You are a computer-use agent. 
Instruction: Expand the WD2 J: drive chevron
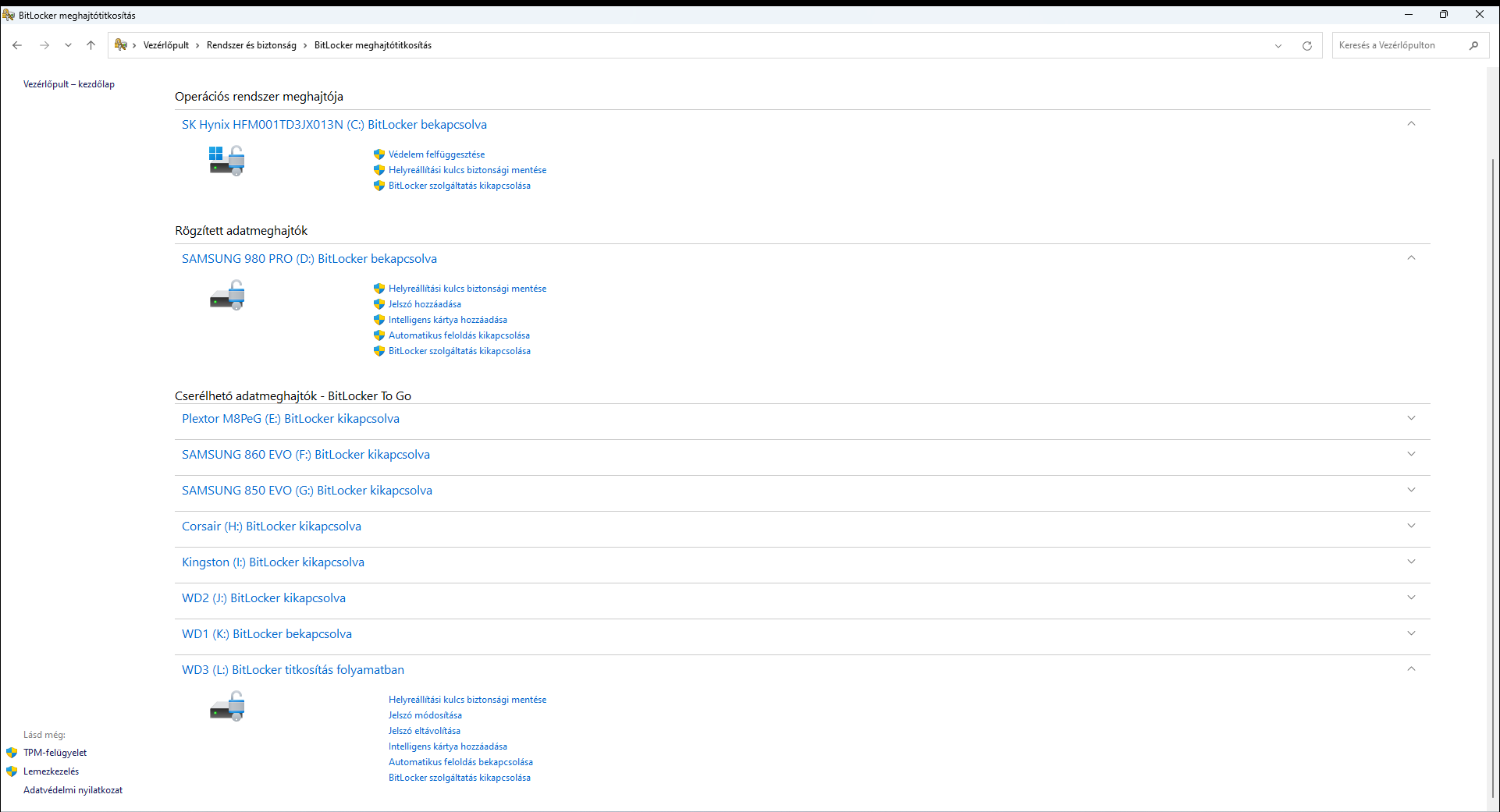click(1411, 597)
